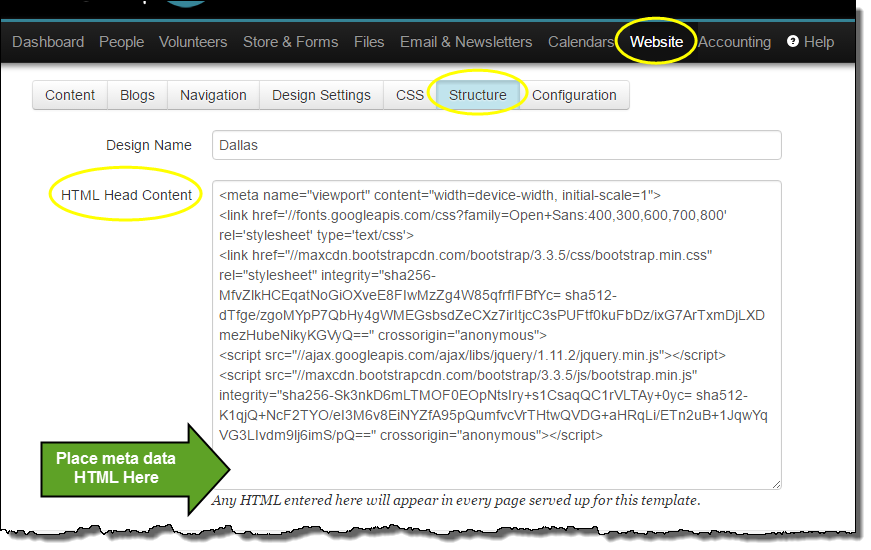Image resolution: width=871 pixels, height=550 pixels.
Task: Click the Help question mark icon
Action: tap(793, 42)
